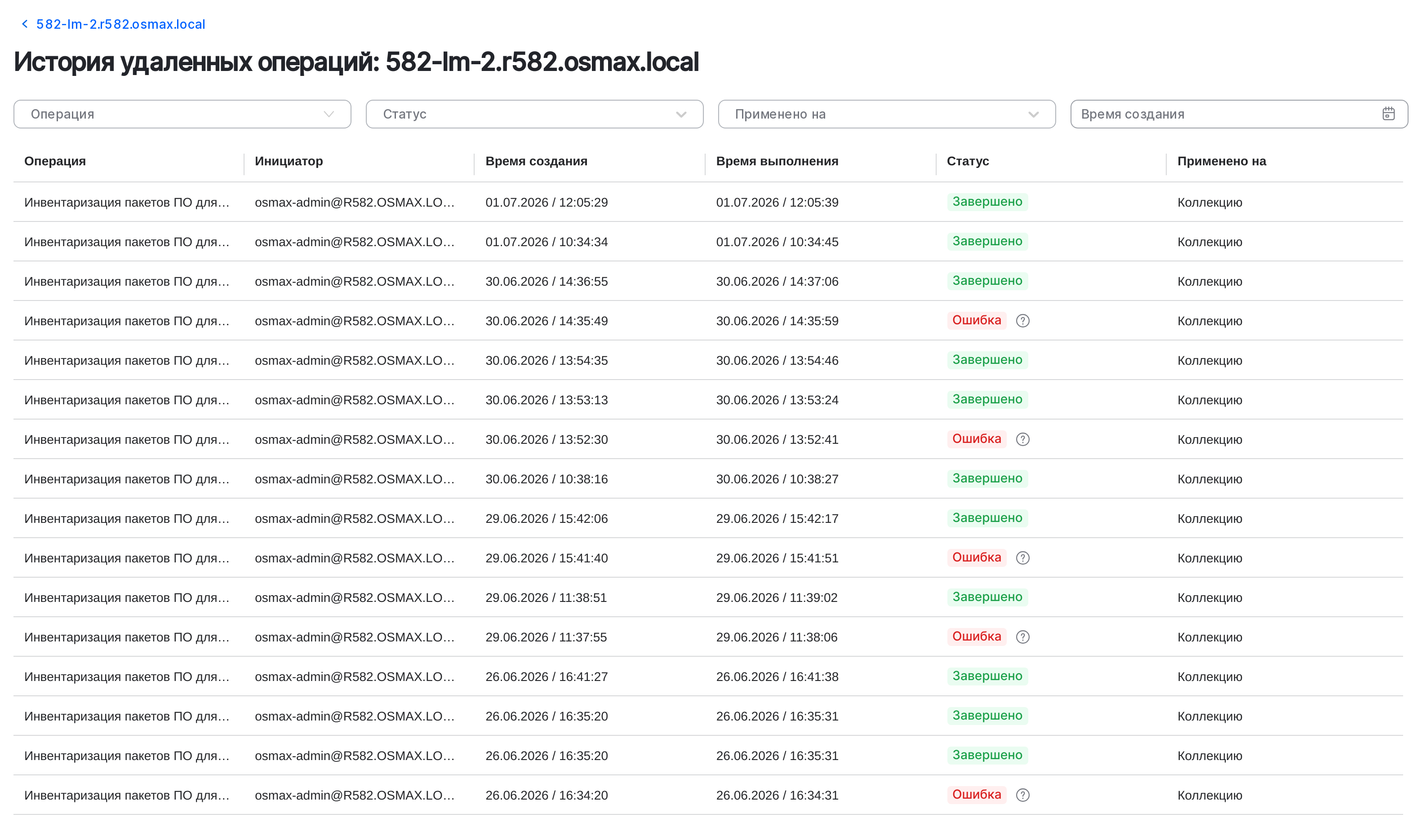Select creation time 26.06.2026 / 16:41:27
The width and height of the screenshot is (1422, 840).
click(x=547, y=677)
